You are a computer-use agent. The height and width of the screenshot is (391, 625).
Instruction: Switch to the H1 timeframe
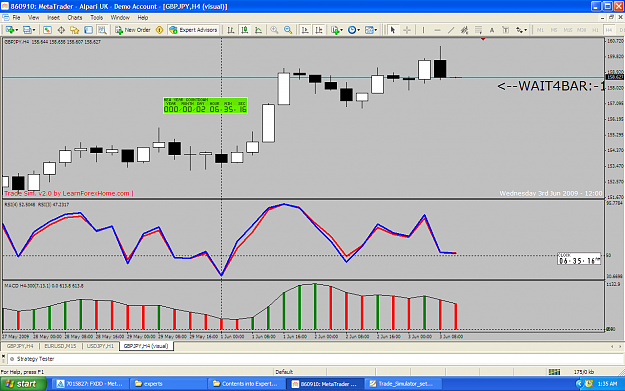pos(596,30)
